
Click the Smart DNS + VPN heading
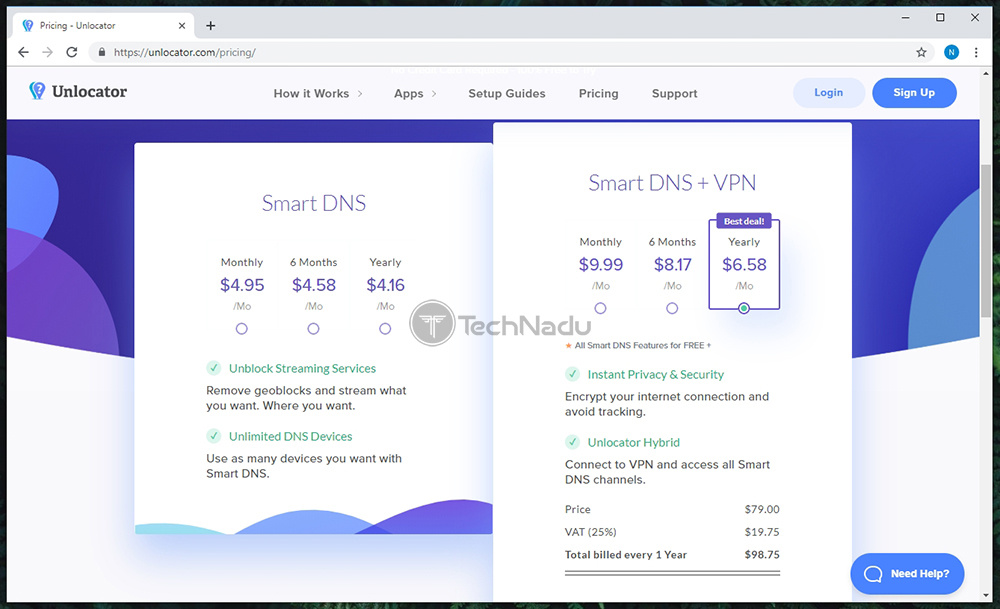click(x=672, y=183)
